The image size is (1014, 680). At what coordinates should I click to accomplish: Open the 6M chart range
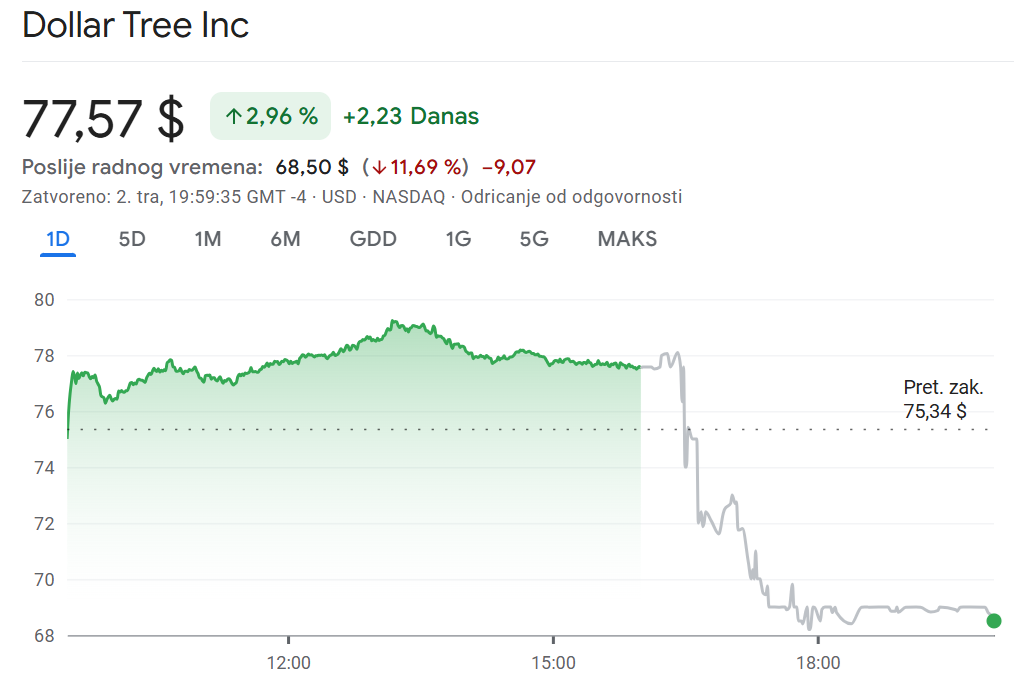point(285,239)
